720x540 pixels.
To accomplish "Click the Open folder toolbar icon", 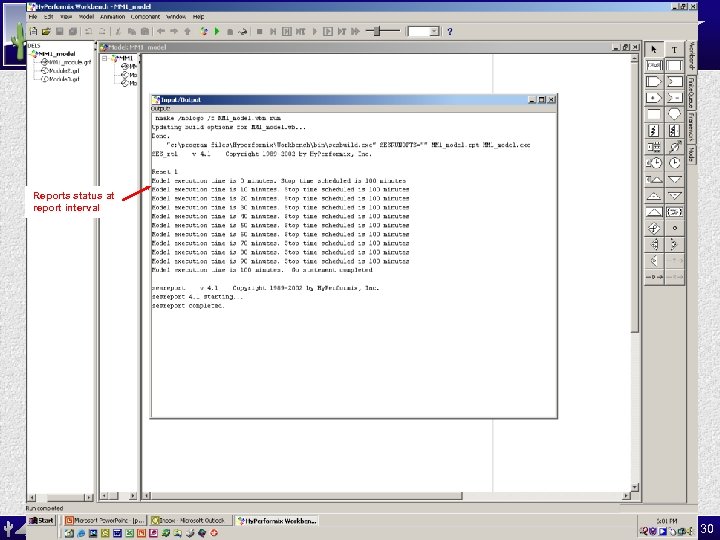I will coord(46,31).
